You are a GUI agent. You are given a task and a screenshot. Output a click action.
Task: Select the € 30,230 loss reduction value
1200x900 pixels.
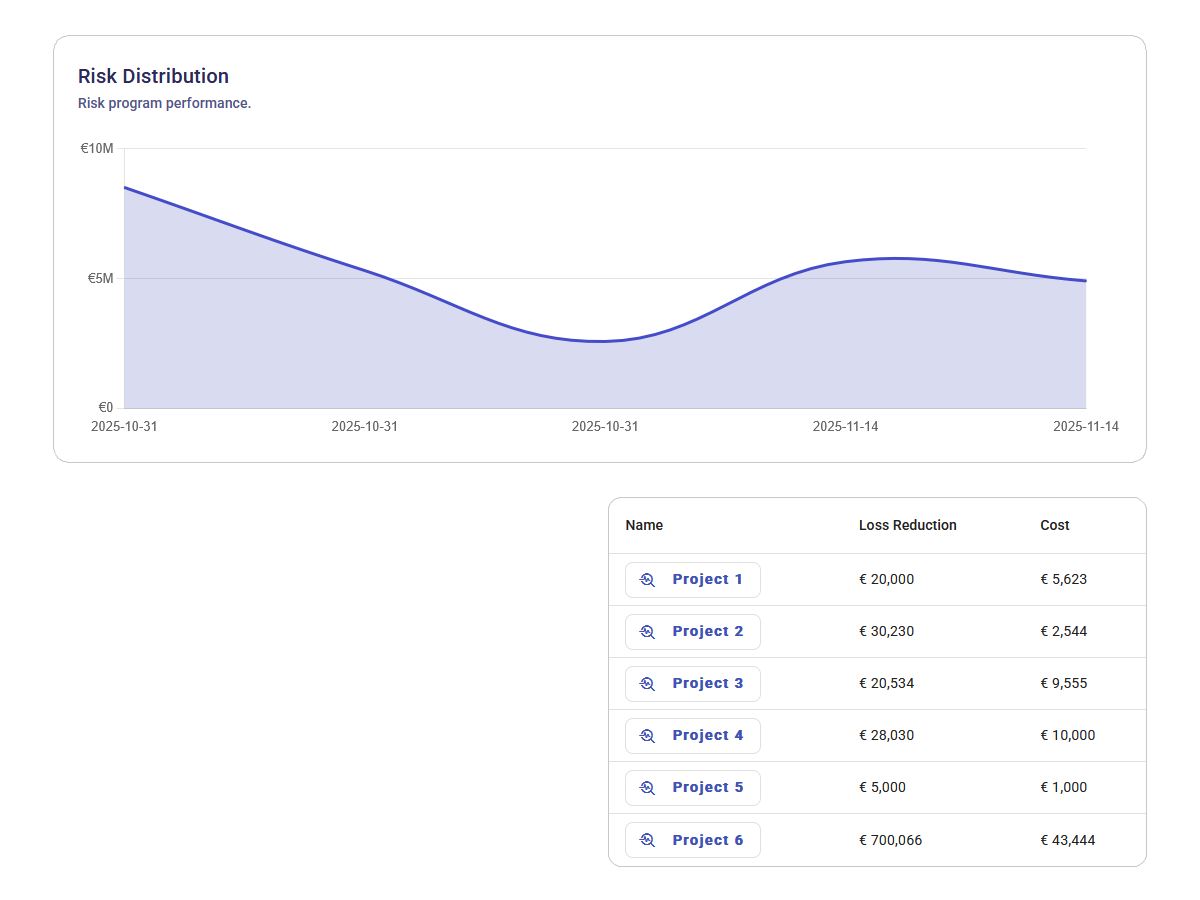tap(886, 632)
